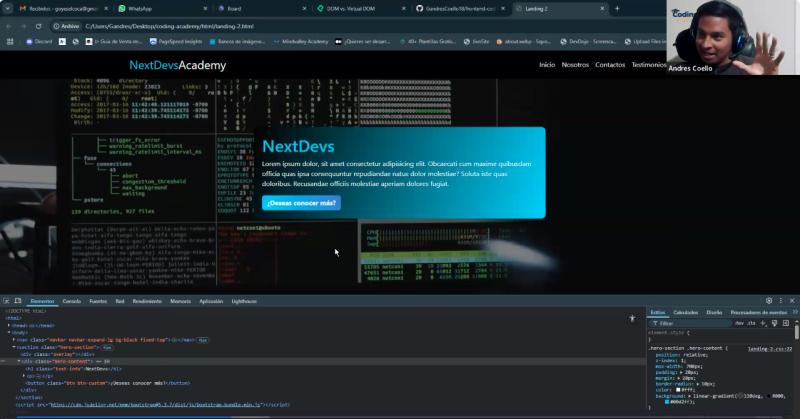Switch to Procesadores de eventos tab

tap(759, 312)
